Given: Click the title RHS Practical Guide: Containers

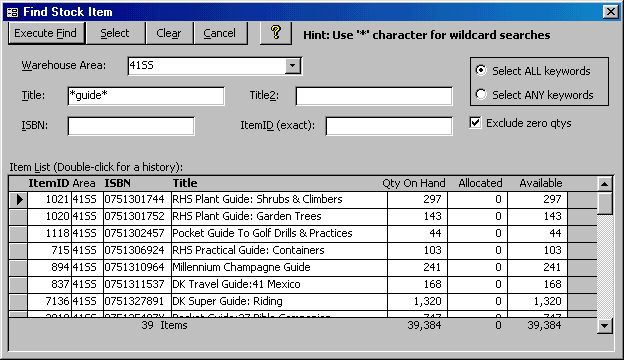Looking at the screenshot, I should pos(248,251).
